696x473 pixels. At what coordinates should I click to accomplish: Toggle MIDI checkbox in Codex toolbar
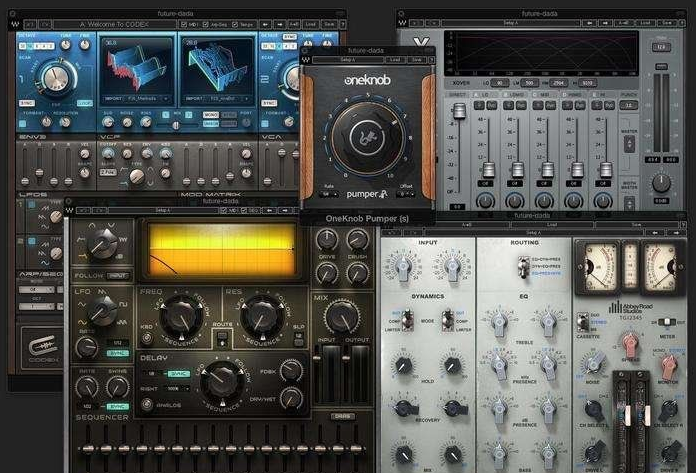[184, 24]
